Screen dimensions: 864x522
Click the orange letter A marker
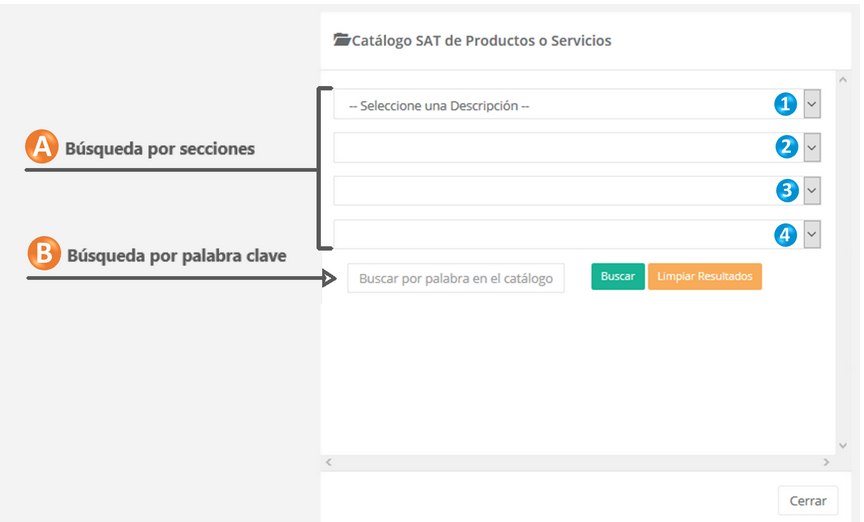pyautogui.click(x=41, y=148)
